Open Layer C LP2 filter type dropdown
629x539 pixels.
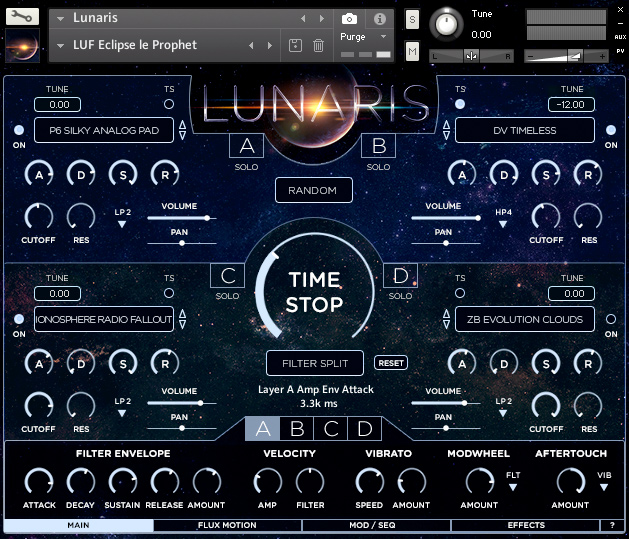[x=122, y=413]
